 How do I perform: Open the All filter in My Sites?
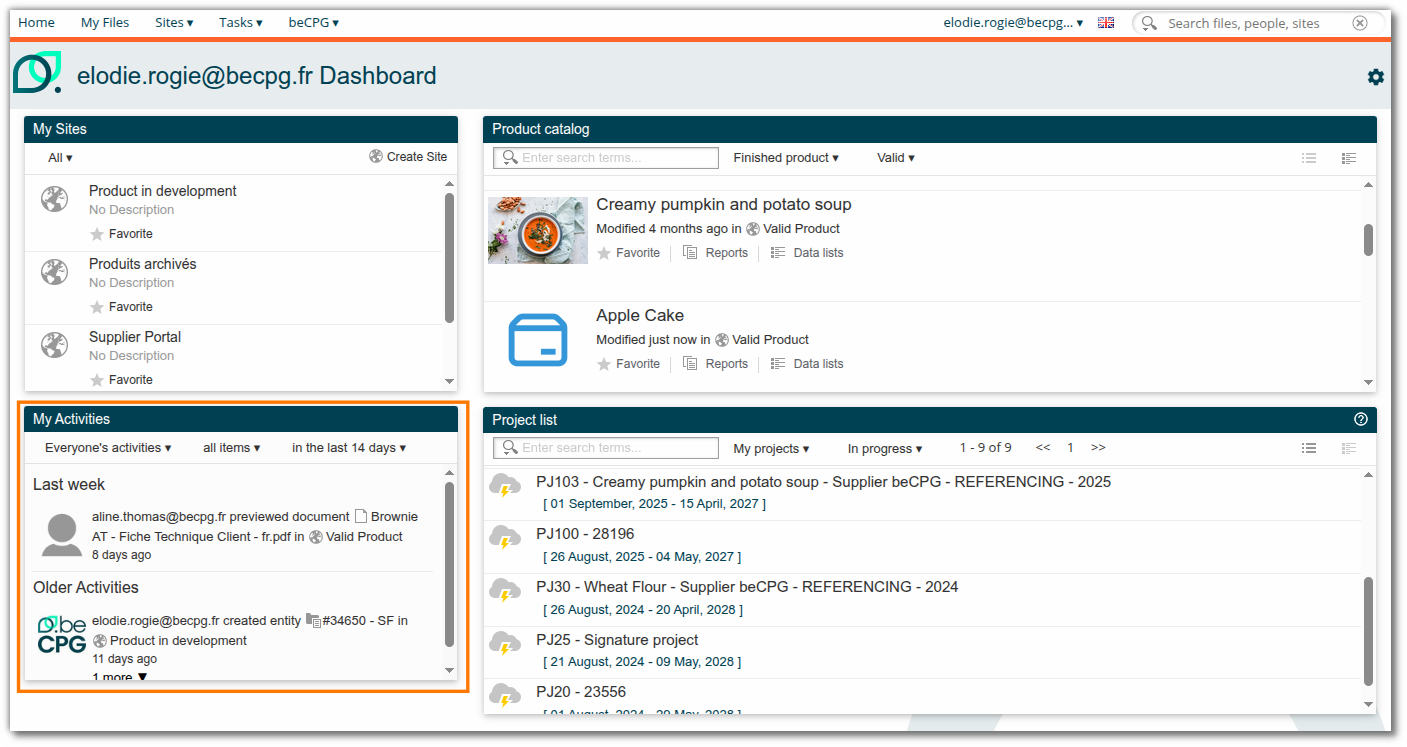click(x=60, y=158)
